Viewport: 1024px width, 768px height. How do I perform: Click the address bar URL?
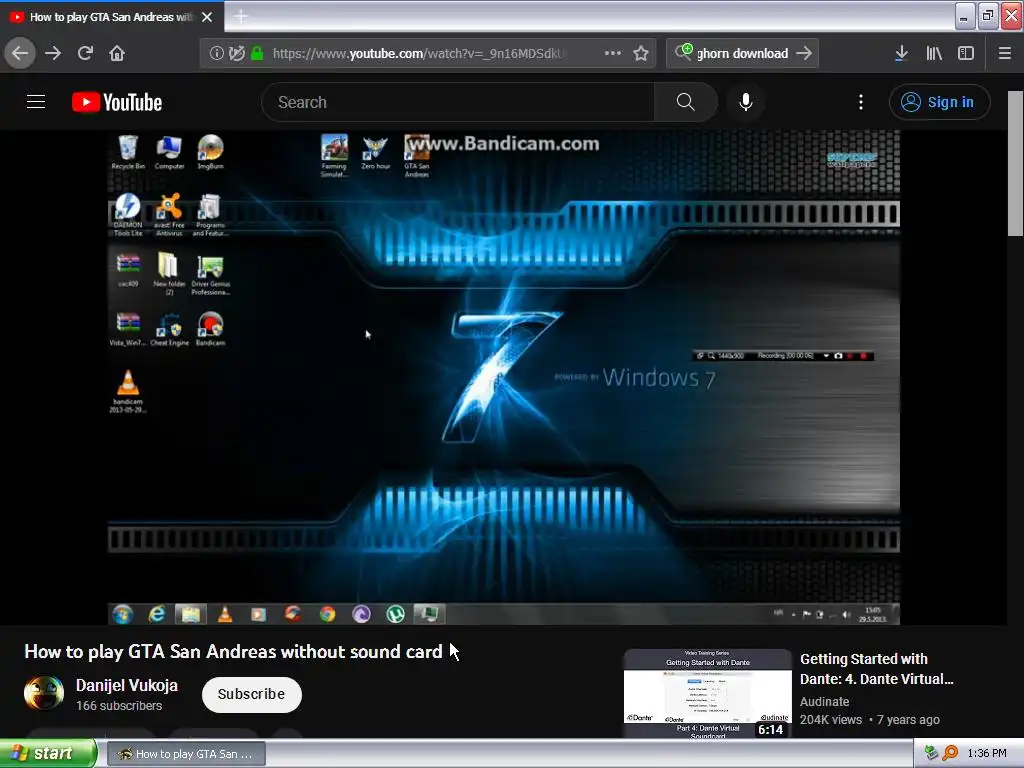419,54
